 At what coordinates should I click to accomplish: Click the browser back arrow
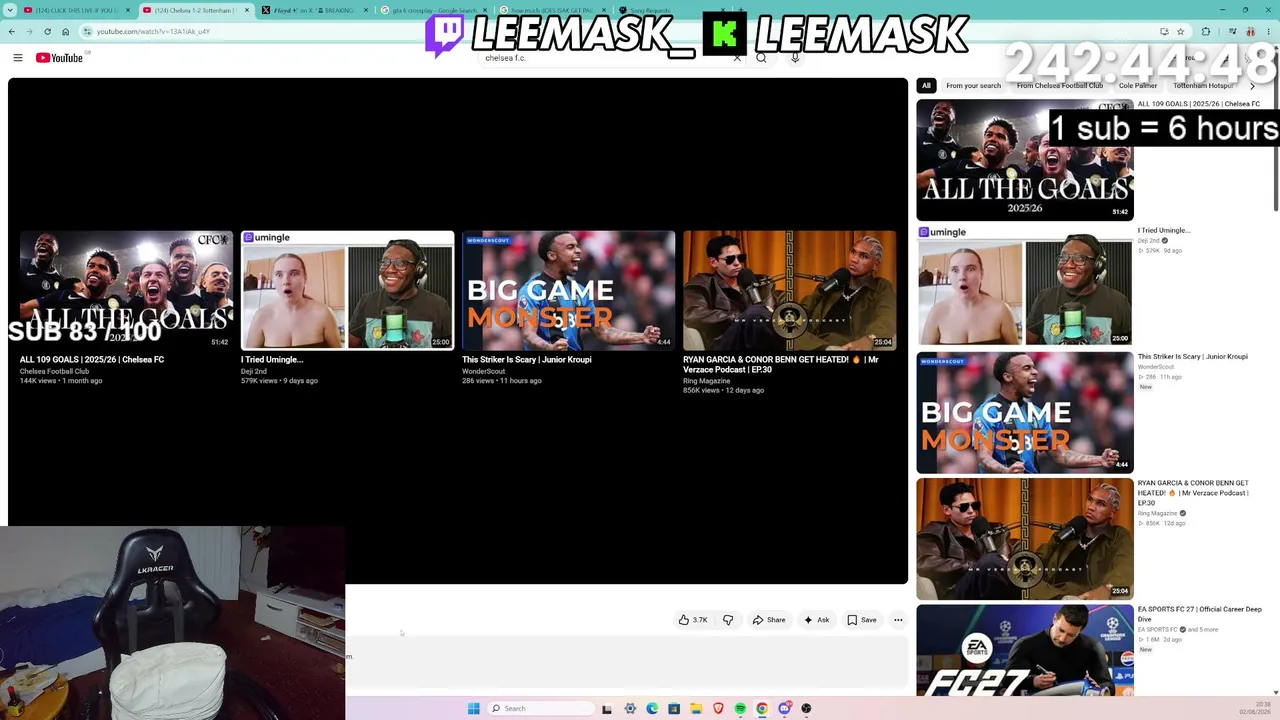tap(12, 31)
